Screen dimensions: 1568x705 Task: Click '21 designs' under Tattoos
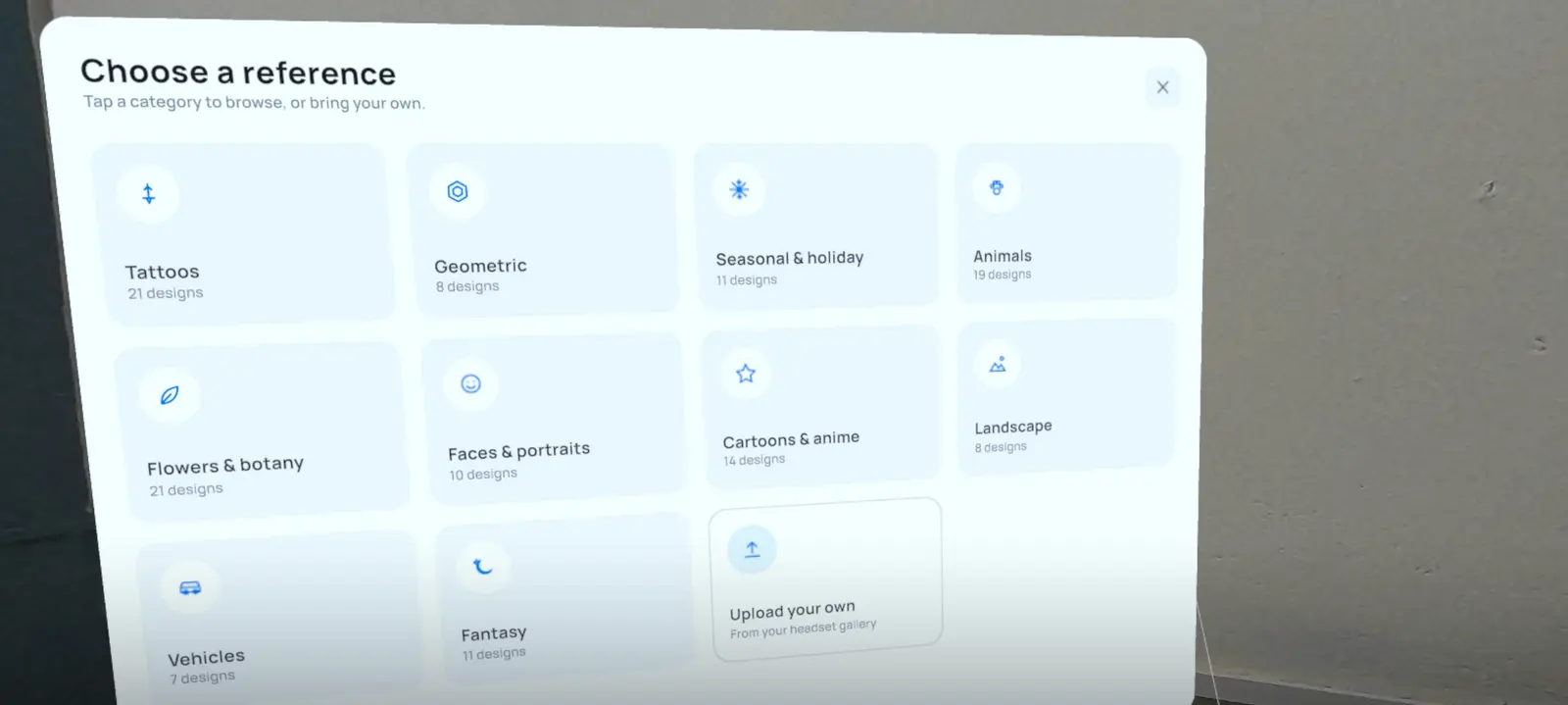pos(166,293)
